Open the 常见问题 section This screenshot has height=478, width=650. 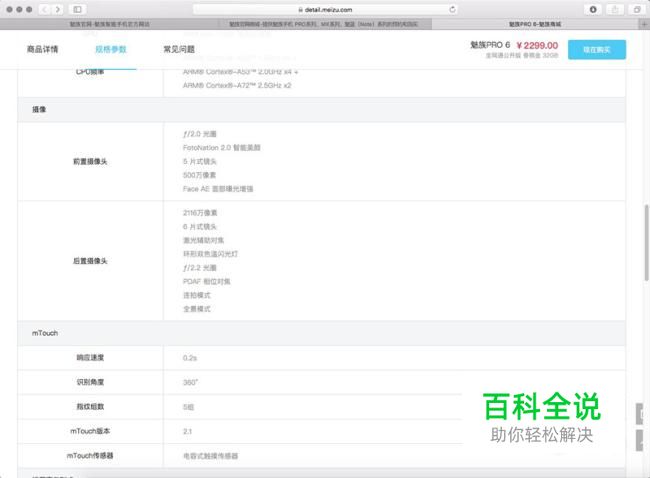179,49
